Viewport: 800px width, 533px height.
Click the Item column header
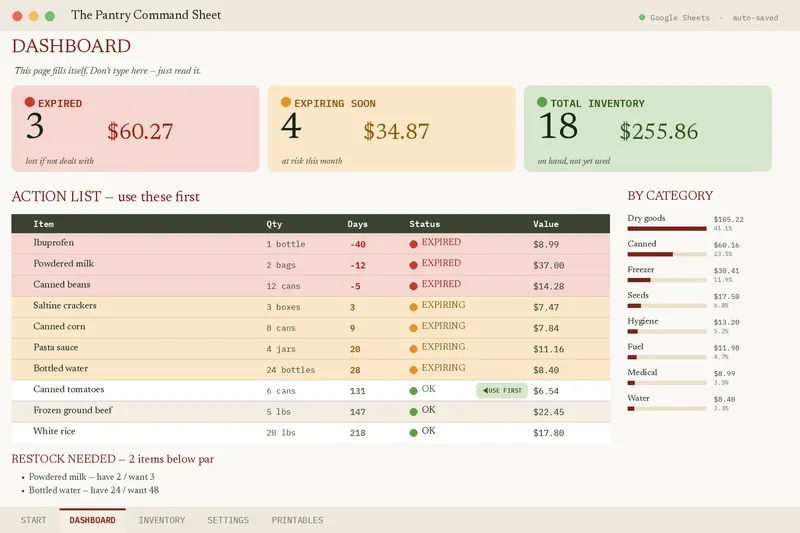tap(43, 224)
